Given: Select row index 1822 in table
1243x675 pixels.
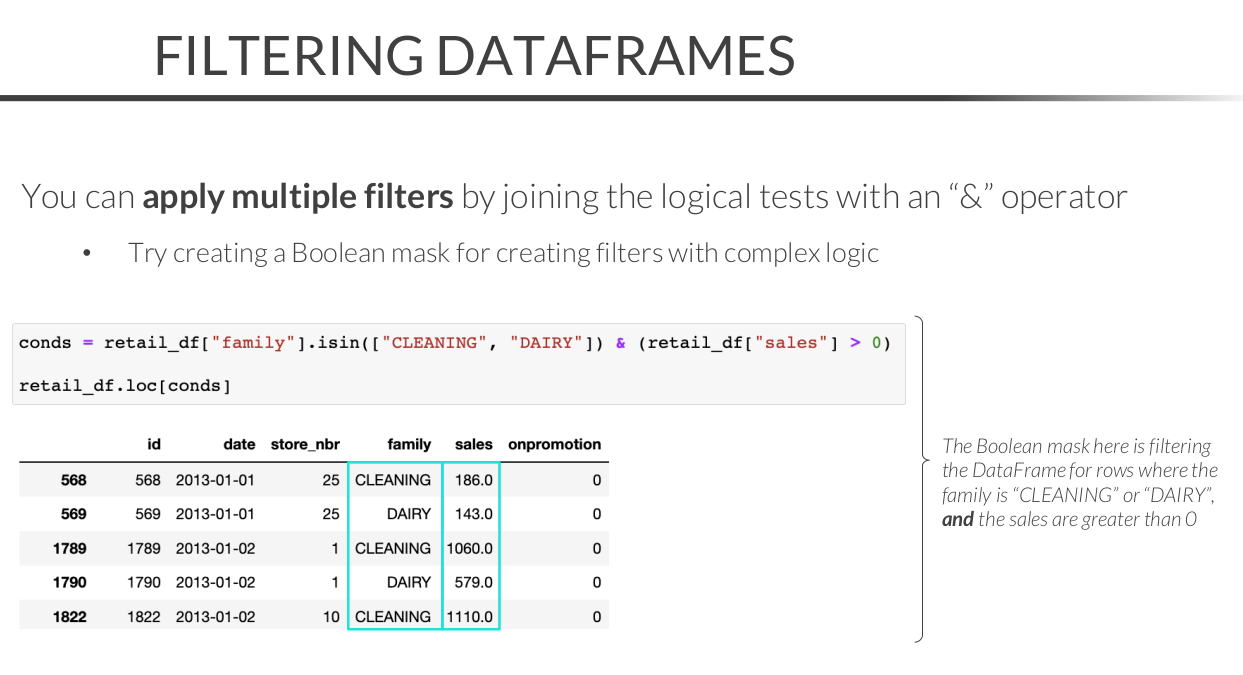Looking at the screenshot, I should 69,617.
